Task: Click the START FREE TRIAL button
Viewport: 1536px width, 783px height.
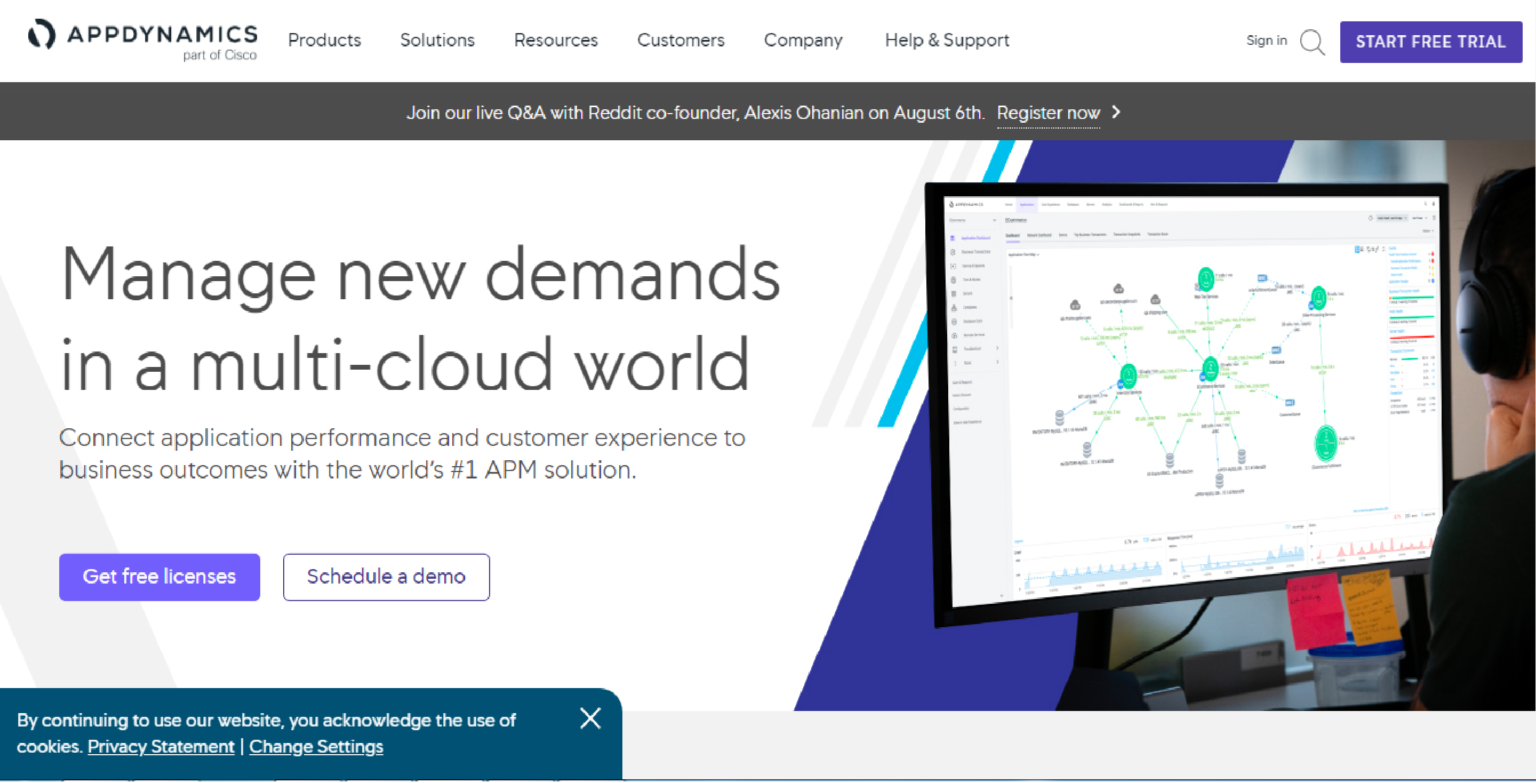Action: coord(1431,42)
